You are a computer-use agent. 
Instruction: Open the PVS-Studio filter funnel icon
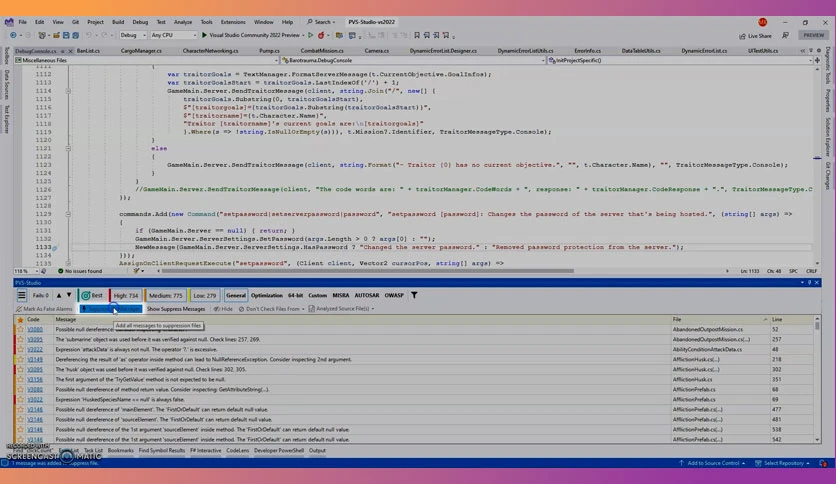414,295
